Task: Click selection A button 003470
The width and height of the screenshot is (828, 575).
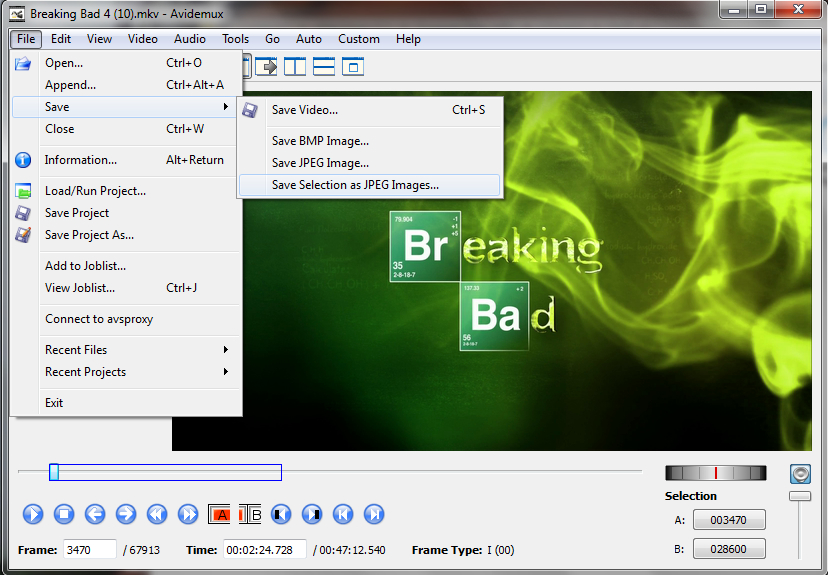Action: pos(729,520)
